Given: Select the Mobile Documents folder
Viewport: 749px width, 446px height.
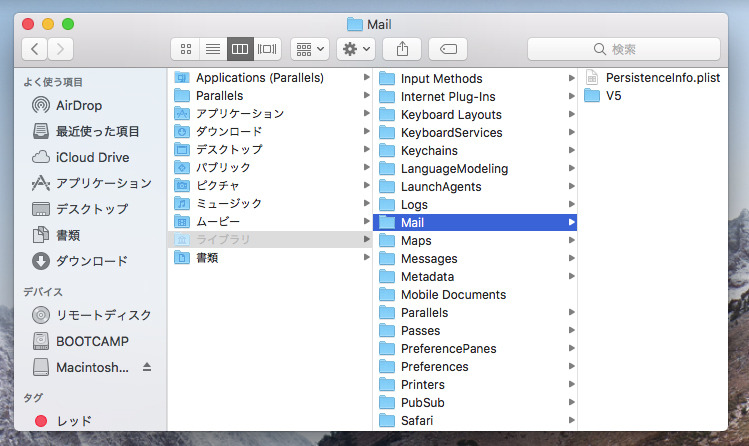Looking at the screenshot, I should [x=475, y=295].
